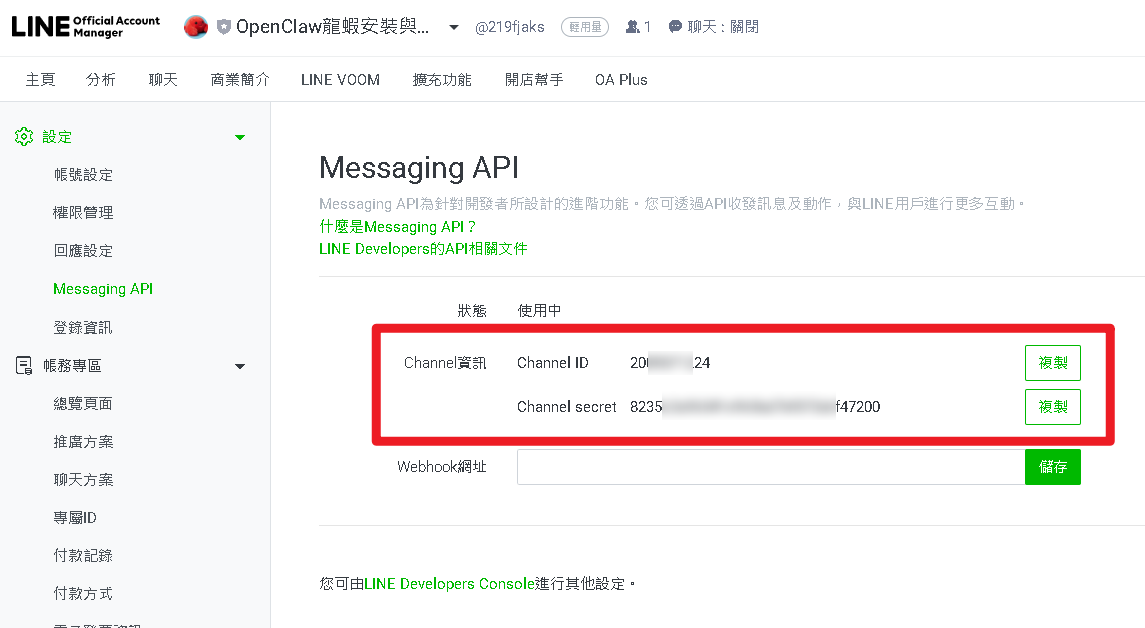Collapse the 帳務專區 sidebar section

(x=240, y=366)
